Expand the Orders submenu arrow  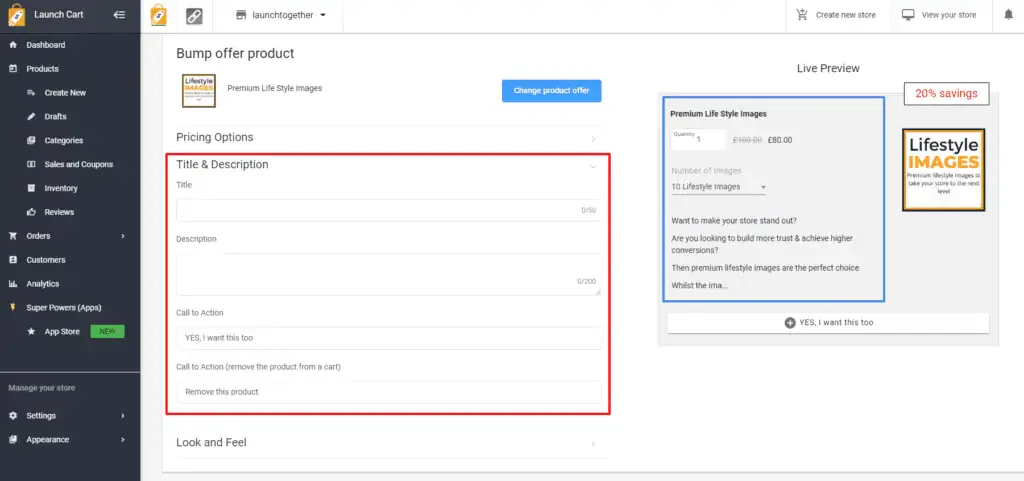click(123, 236)
